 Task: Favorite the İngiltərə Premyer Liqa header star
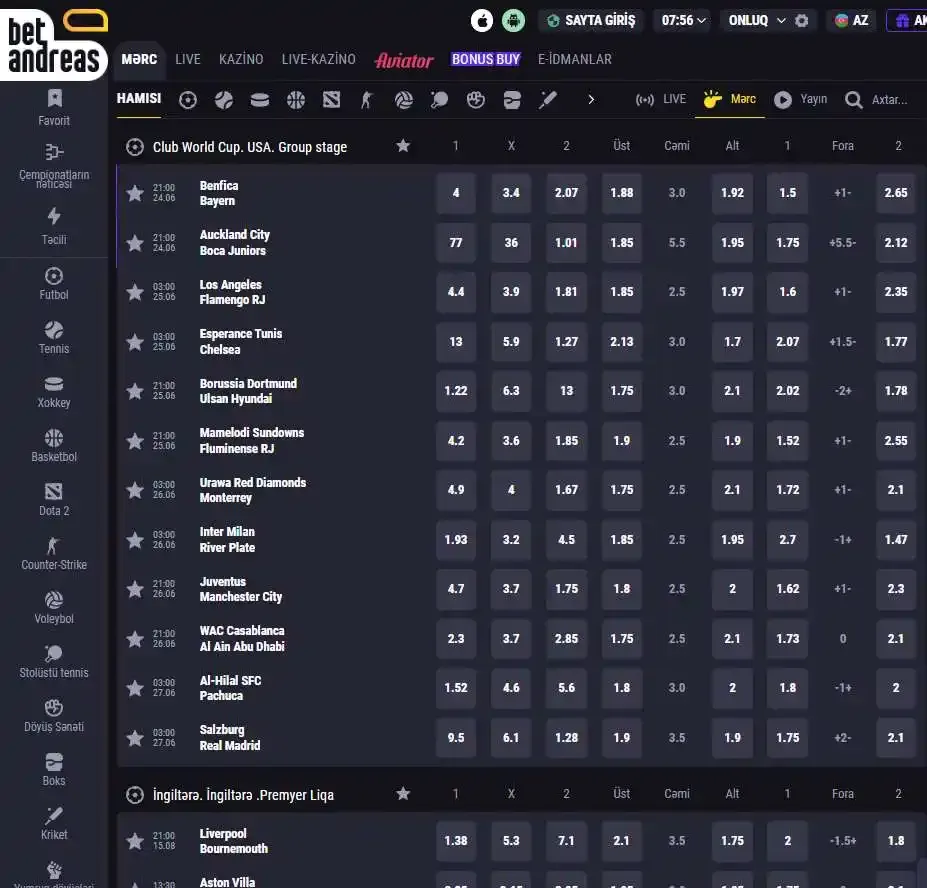coord(403,793)
